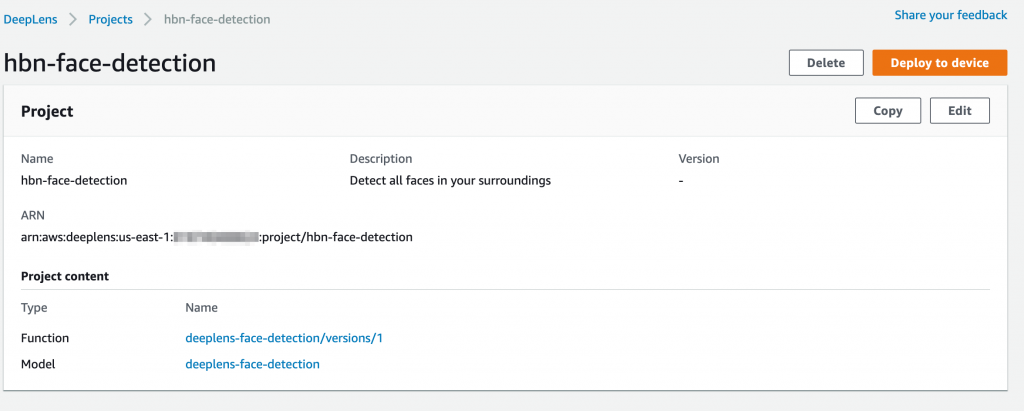Click the Deploy to device button
Screen dimensions: 1024x411
coord(940,63)
